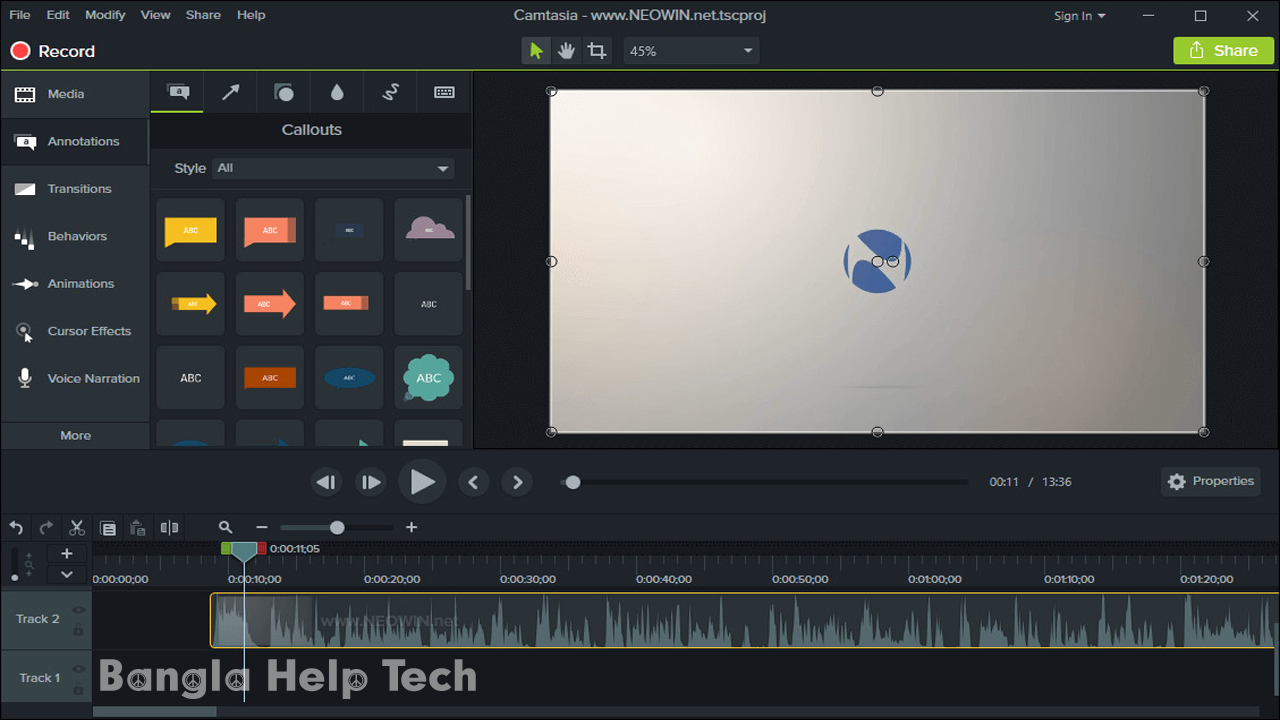Open the Help menu
Image resolution: width=1280 pixels, height=720 pixels.
pyautogui.click(x=251, y=15)
